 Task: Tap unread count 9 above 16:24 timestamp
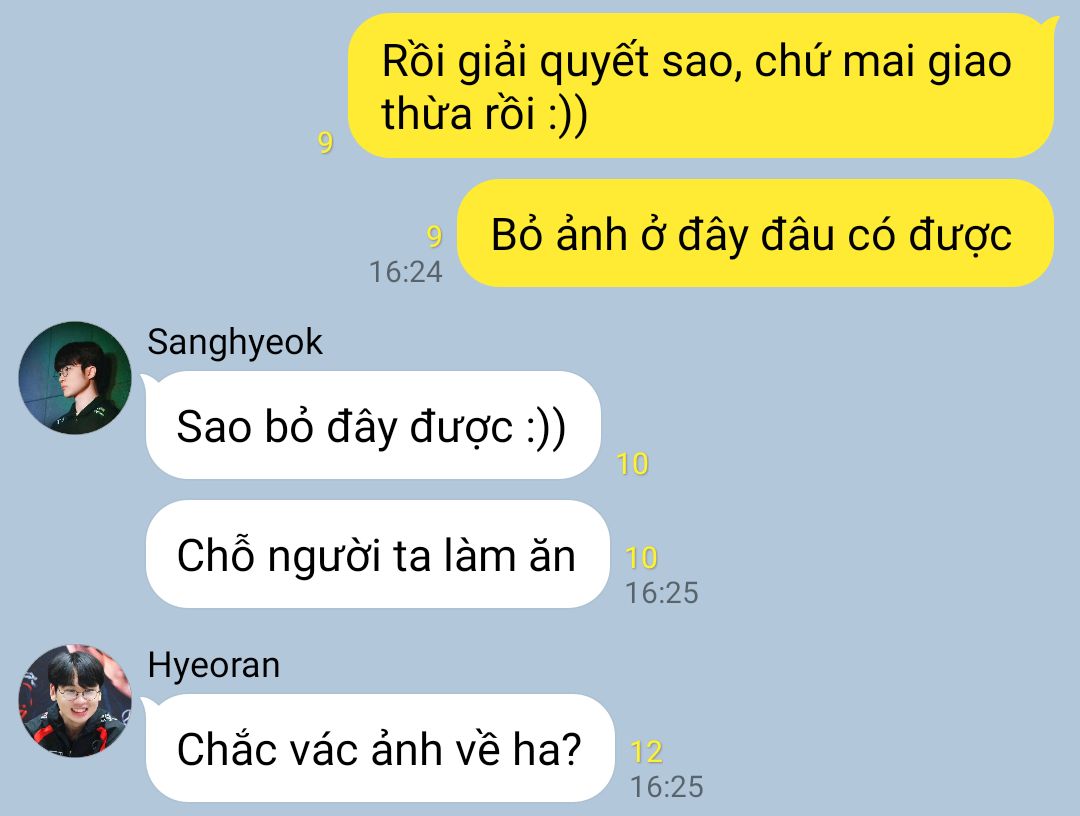[x=434, y=237]
